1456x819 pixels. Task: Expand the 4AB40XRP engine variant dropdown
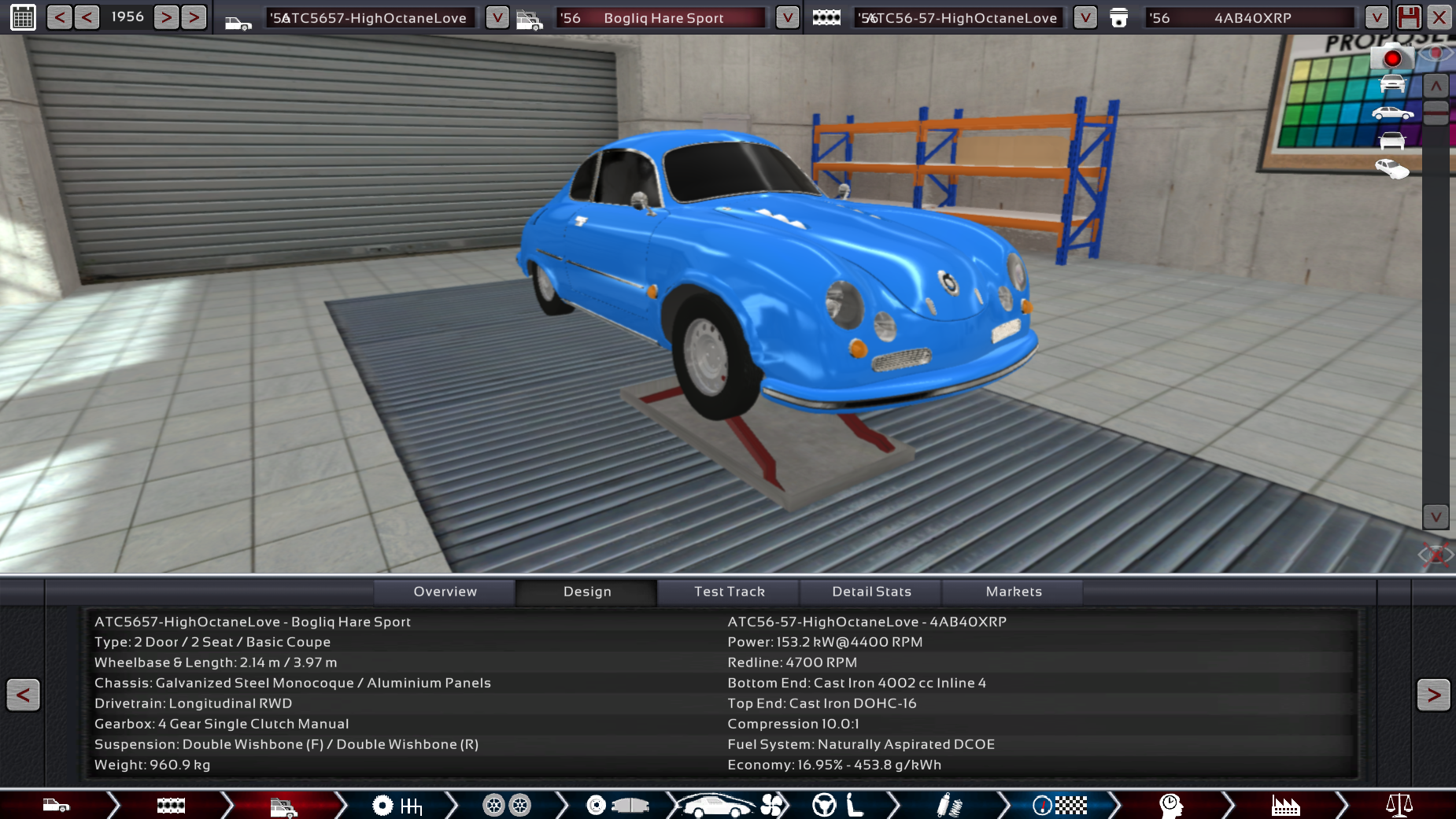[1376, 17]
